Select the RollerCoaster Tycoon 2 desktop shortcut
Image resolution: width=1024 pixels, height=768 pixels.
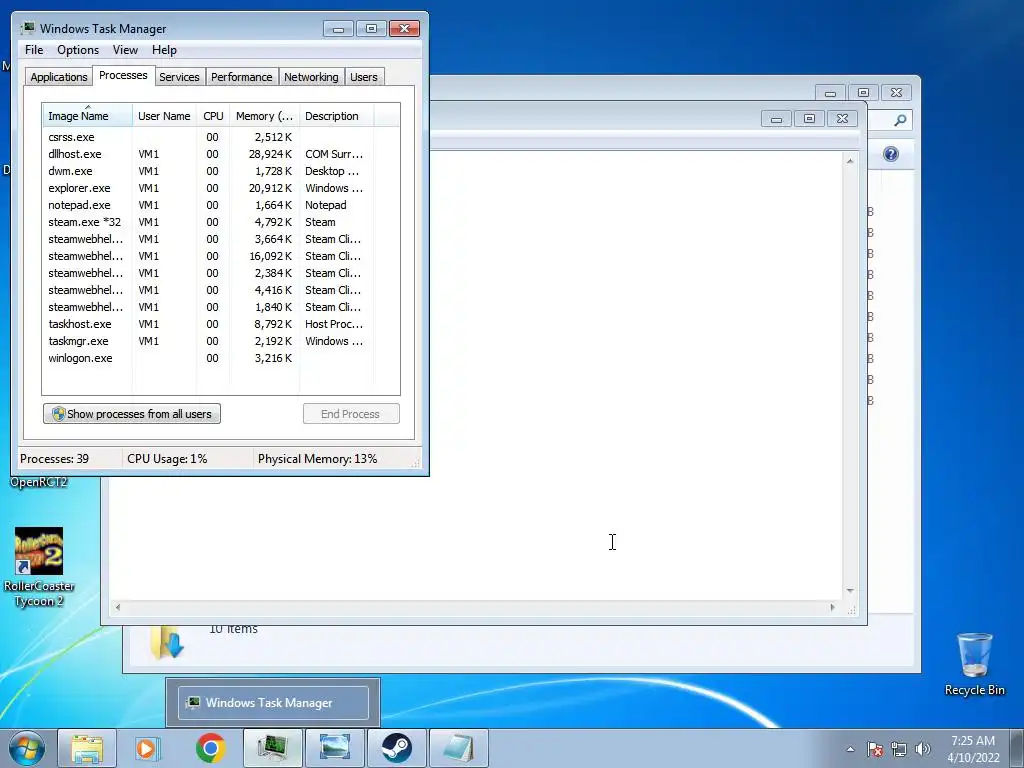(x=39, y=567)
